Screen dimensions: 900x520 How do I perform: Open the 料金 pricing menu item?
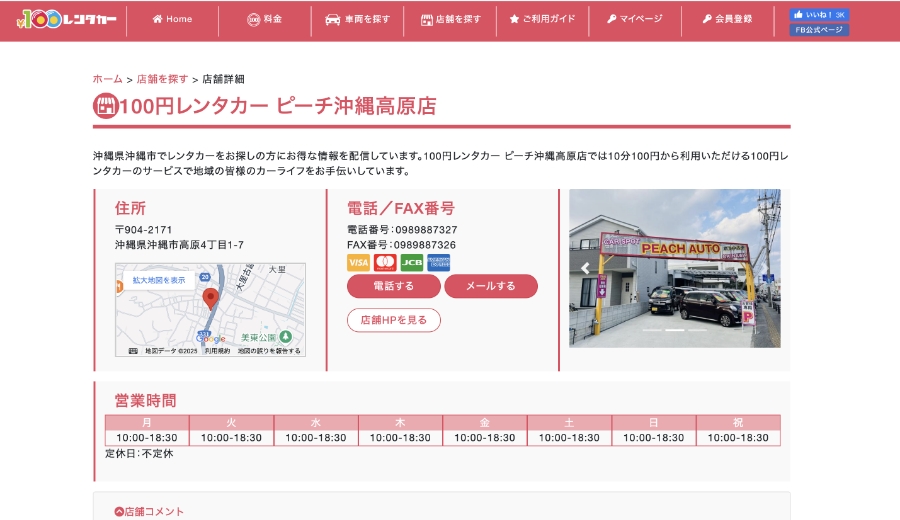pos(265,19)
